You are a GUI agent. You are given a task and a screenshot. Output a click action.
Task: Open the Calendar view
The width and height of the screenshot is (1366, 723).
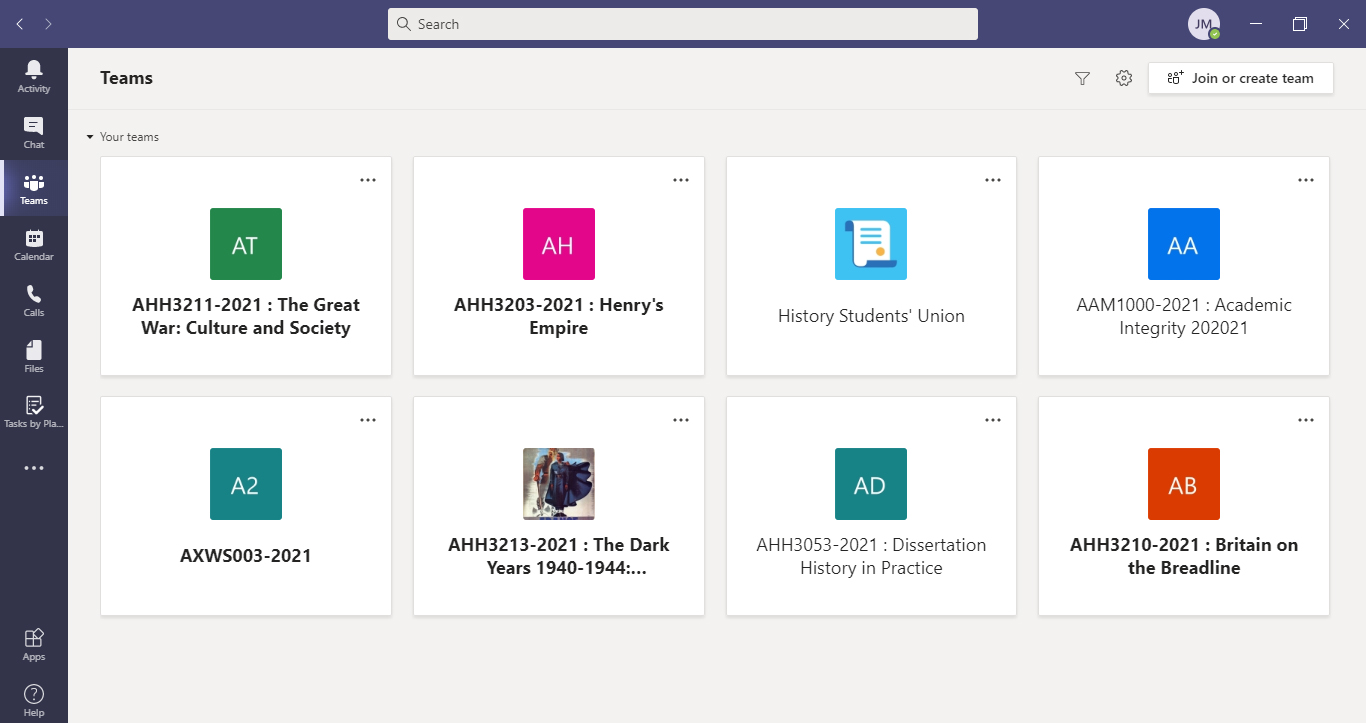tap(34, 244)
